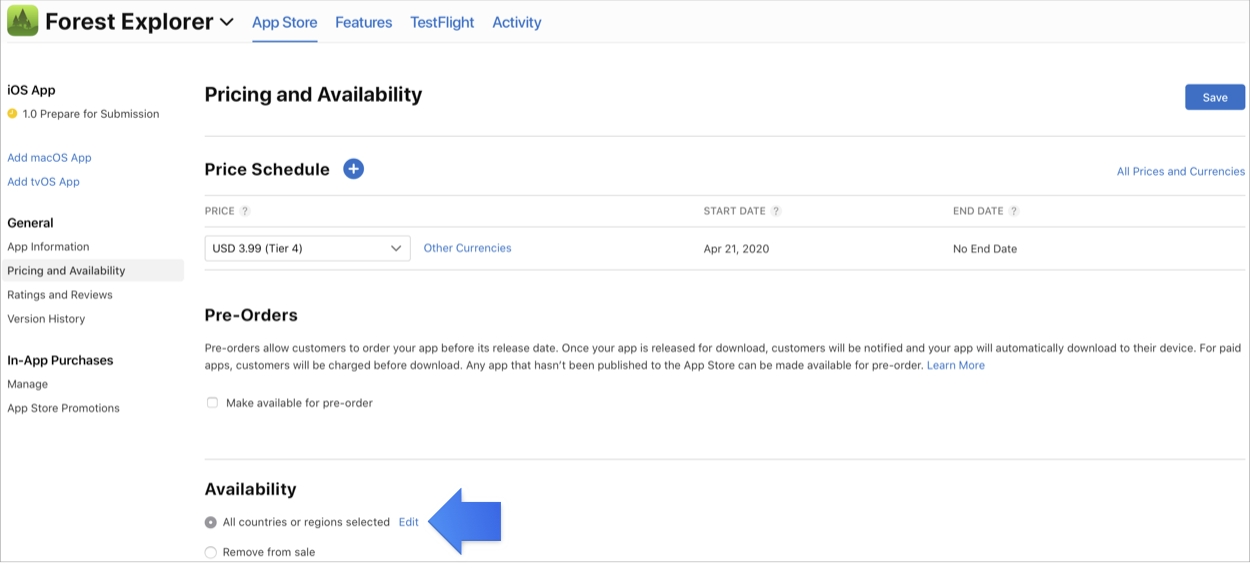Enable Make available for pre-order checkbox
This screenshot has width=1250, height=583.
click(212, 403)
